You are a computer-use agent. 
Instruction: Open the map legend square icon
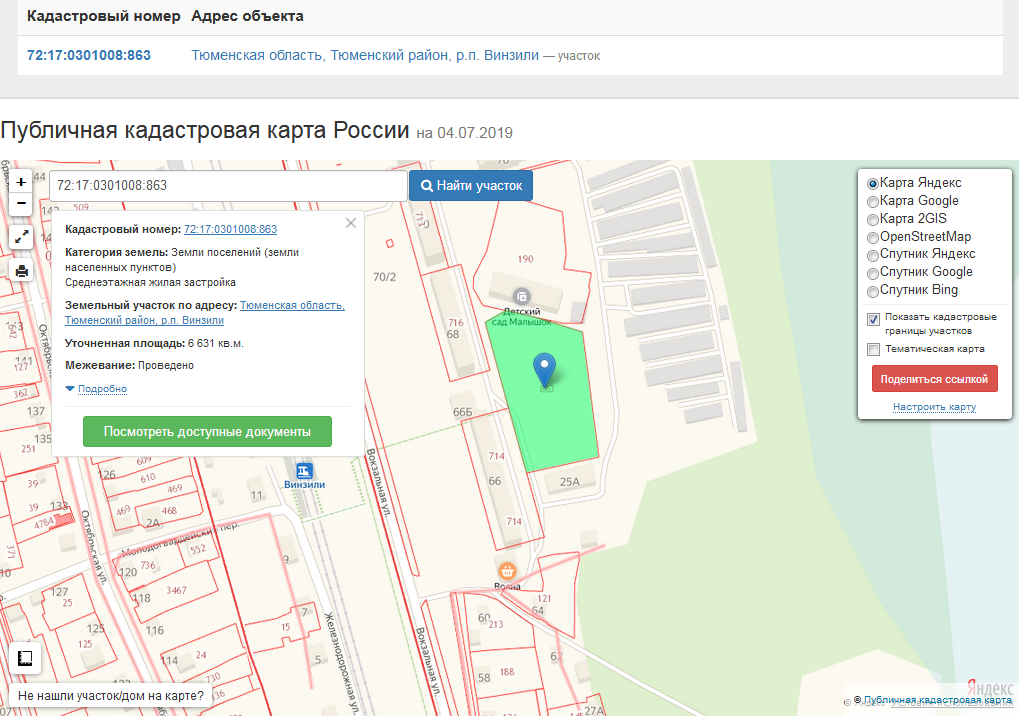[25, 658]
